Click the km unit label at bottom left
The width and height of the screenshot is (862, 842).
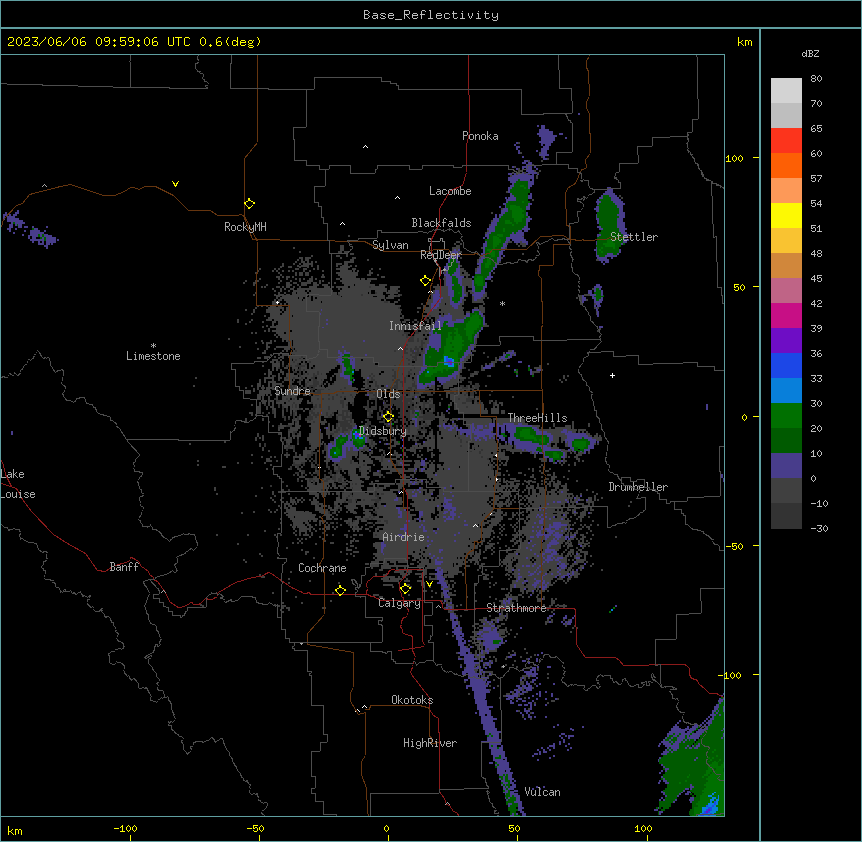tap(15, 831)
